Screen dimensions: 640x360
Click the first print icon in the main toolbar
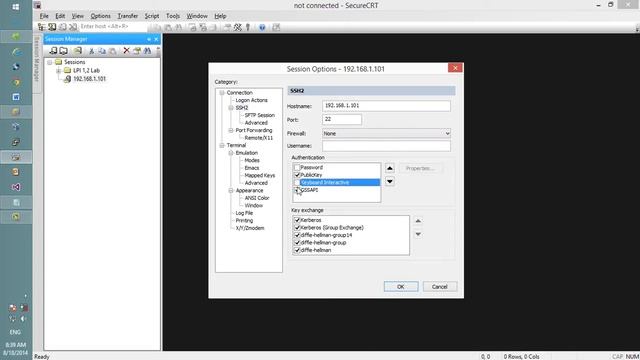192,27
